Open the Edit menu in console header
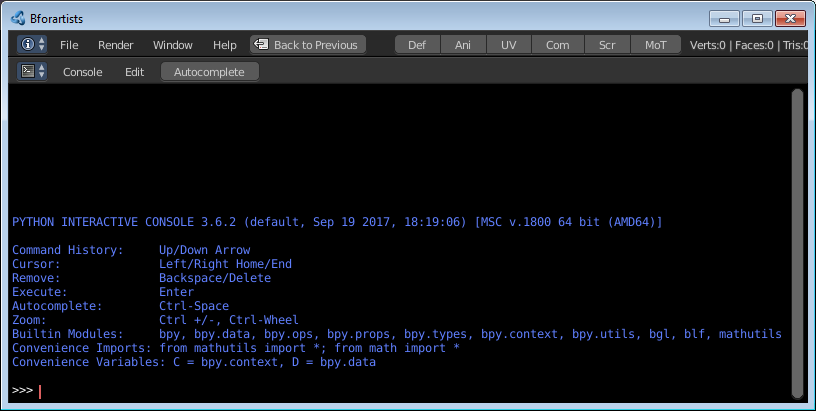Image resolution: width=816 pixels, height=411 pixels. 134,72
